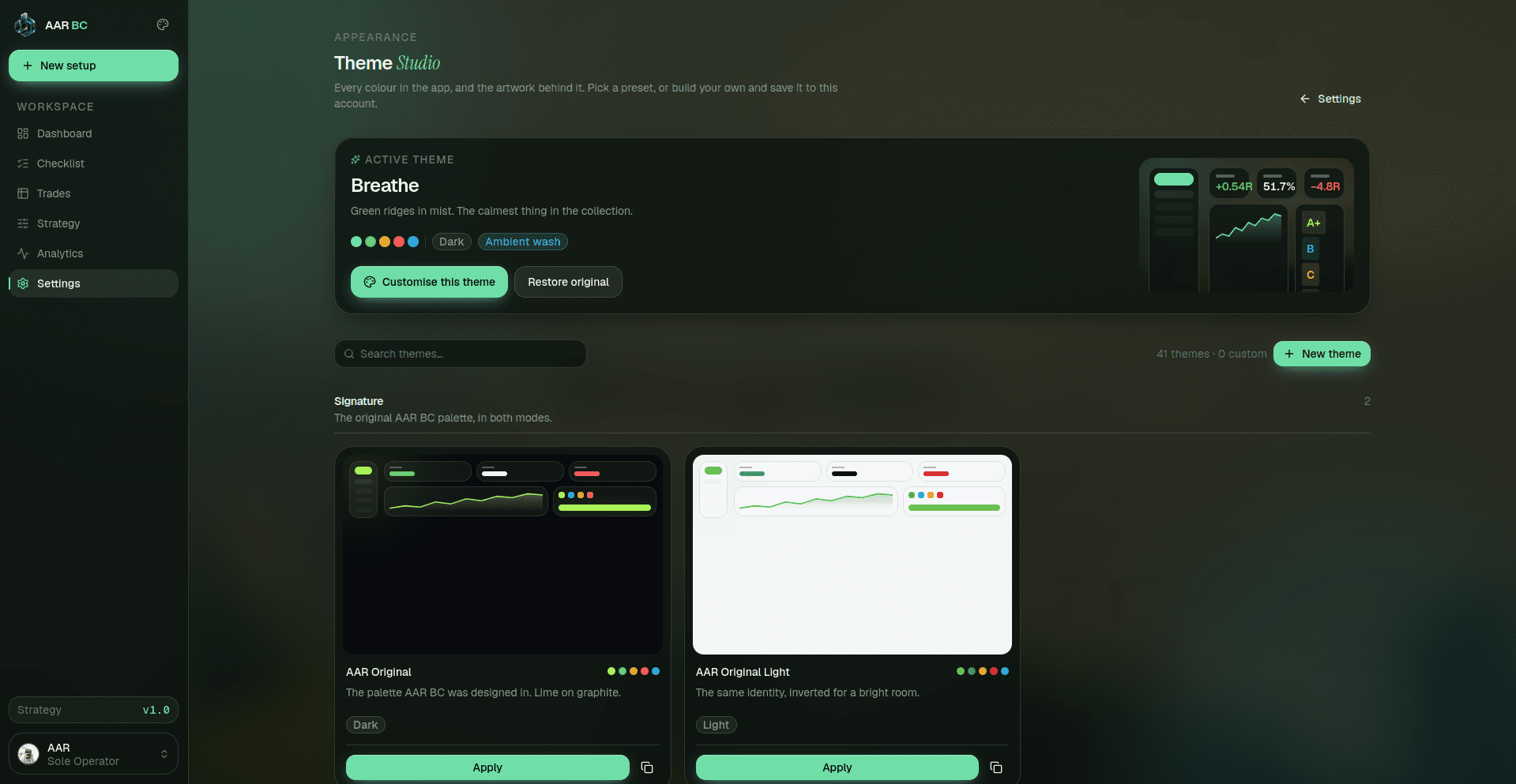Click the Settings gear icon in sidebar
Screen dimensions: 1516x784
[23, 283]
